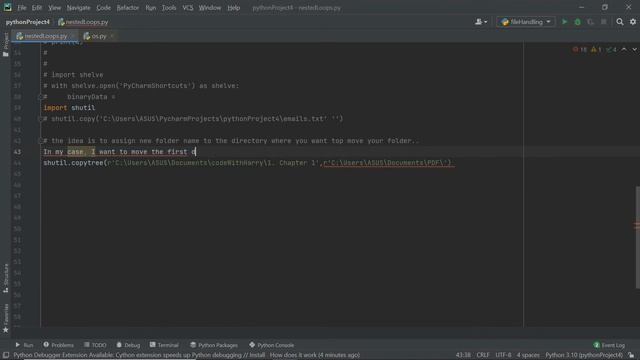This screenshot has width=640, height=360.
Task: Run with coverage icon
Action: pyautogui.click(x=591, y=22)
